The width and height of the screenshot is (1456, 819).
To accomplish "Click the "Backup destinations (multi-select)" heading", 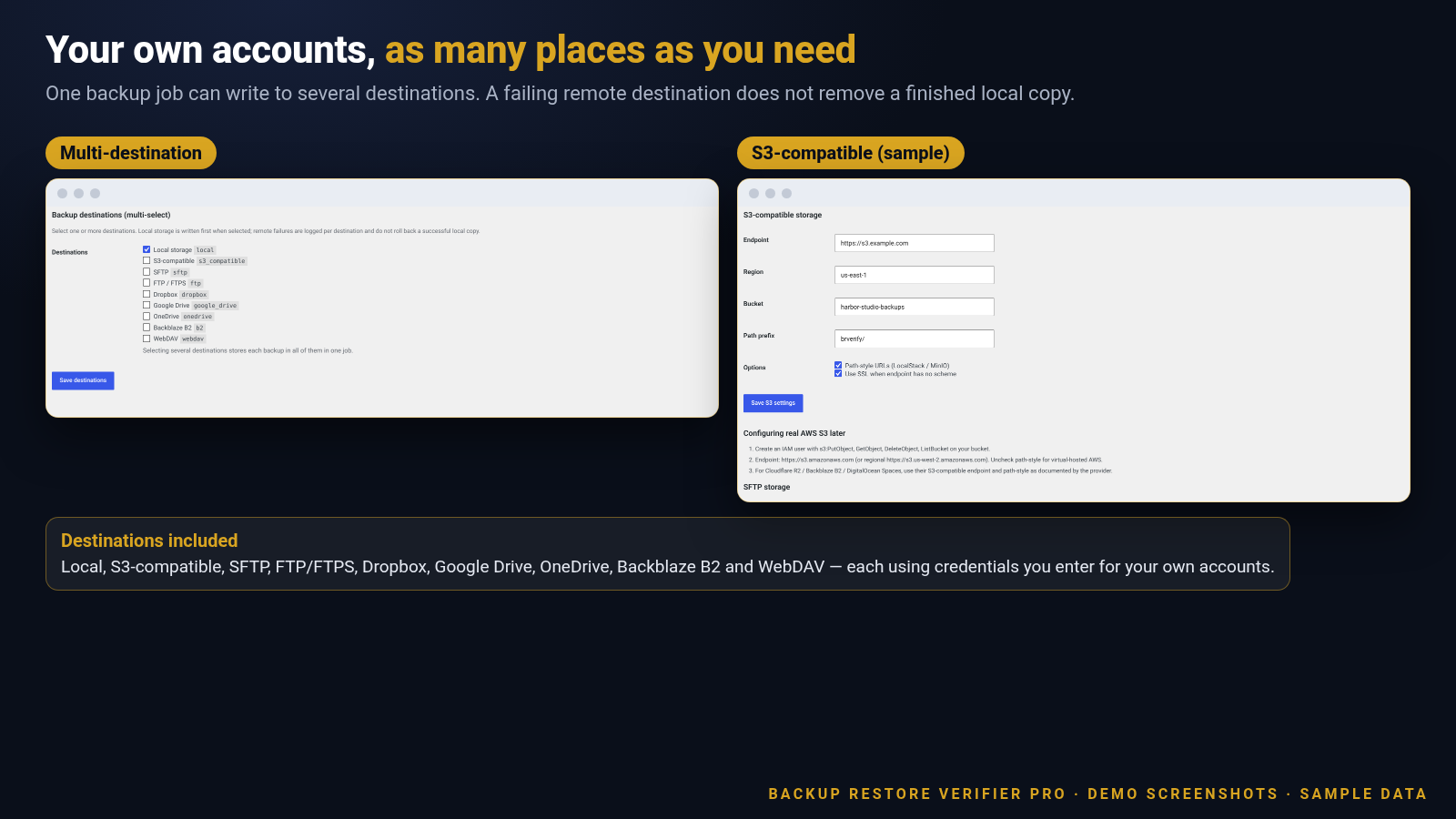I will (111, 215).
